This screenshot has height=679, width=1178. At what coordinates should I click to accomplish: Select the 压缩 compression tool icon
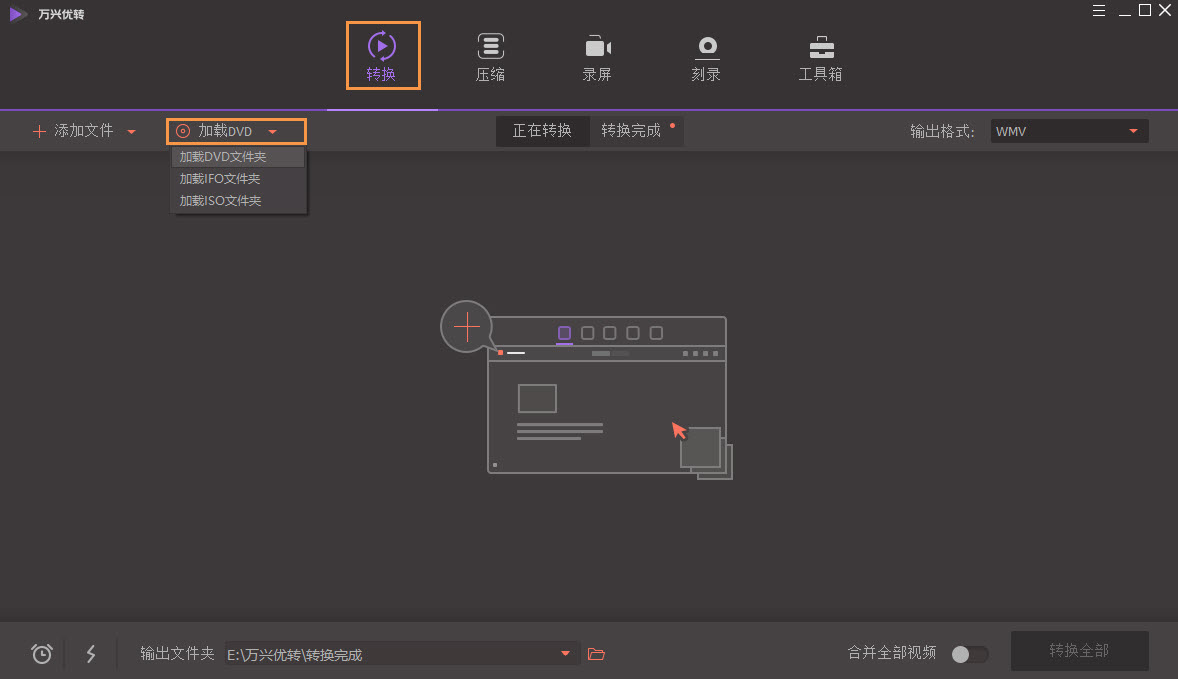[x=490, y=55]
